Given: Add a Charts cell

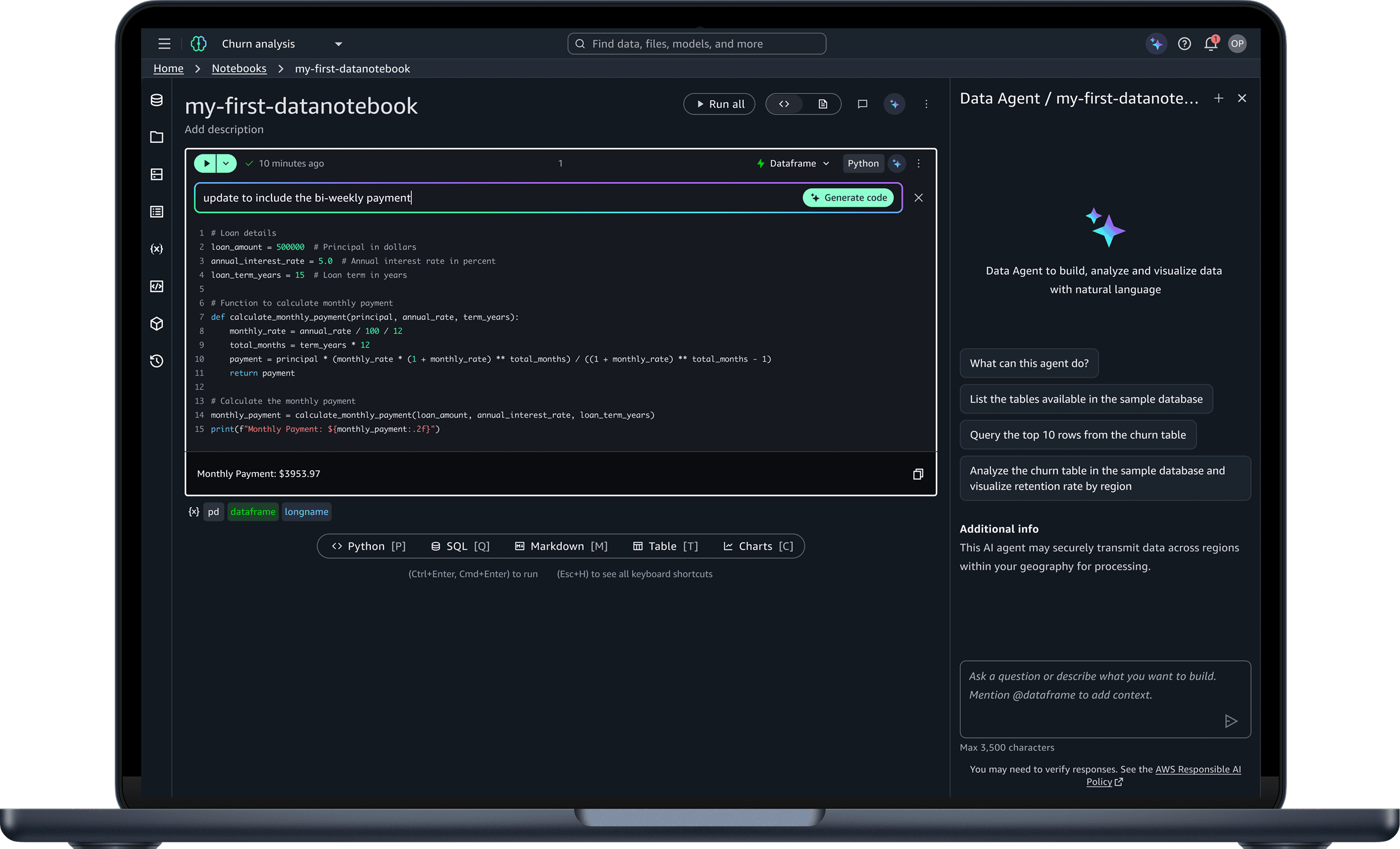Looking at the screenshot, I should 758,546.
